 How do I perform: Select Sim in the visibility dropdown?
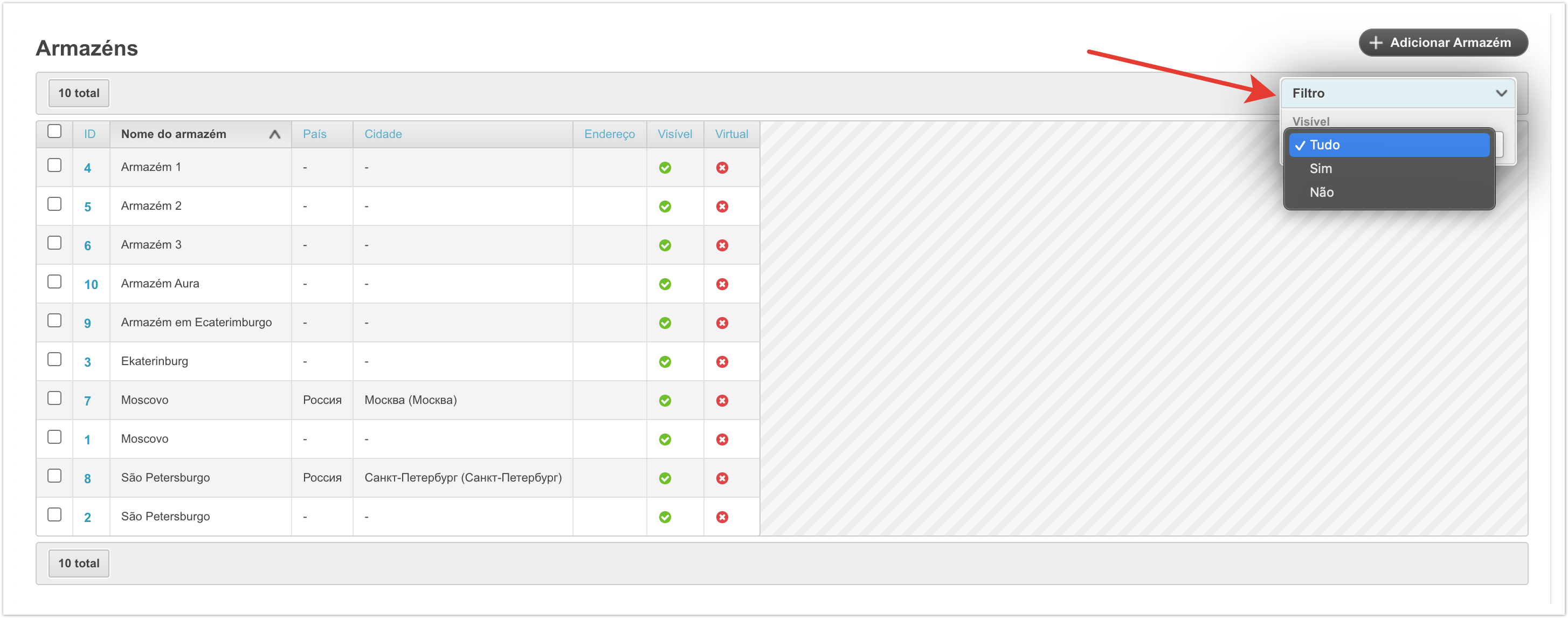click(x=1320, y=169)
